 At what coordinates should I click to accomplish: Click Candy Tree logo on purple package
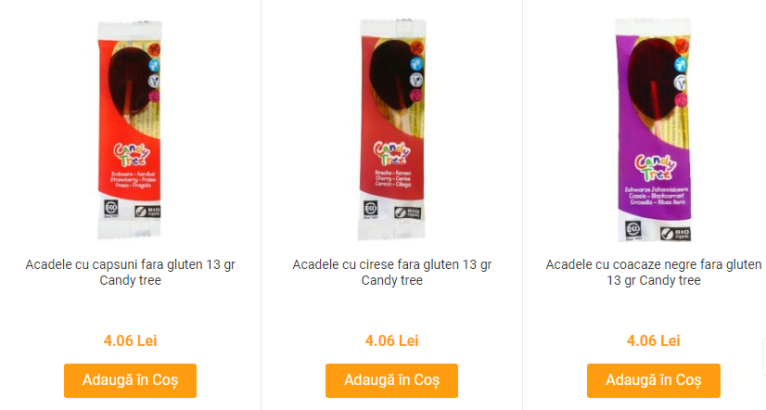(x=655, y=167)
